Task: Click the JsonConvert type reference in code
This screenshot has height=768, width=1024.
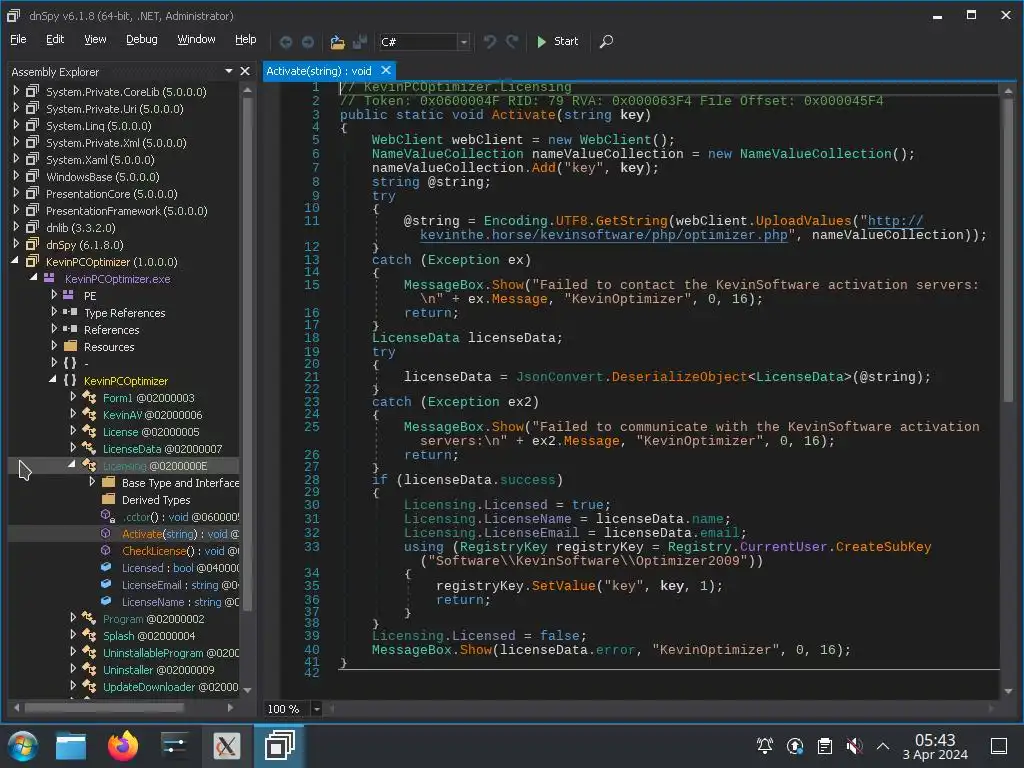Action: point(560,377)
